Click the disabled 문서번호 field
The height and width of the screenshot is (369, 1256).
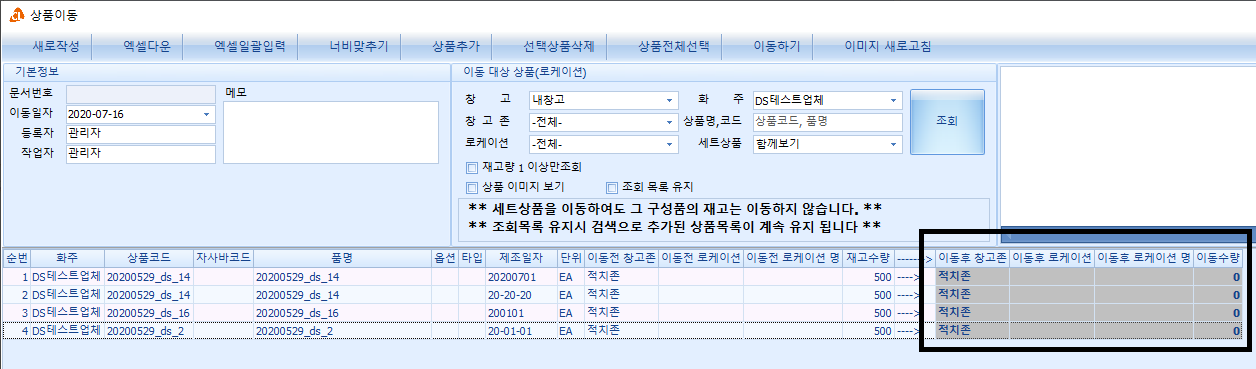click(140, 94)
